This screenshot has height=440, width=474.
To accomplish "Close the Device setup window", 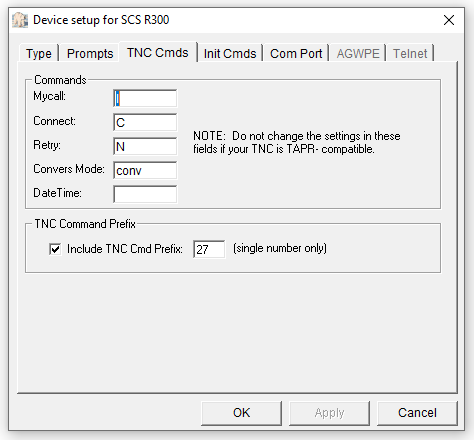I will point(449,20).
